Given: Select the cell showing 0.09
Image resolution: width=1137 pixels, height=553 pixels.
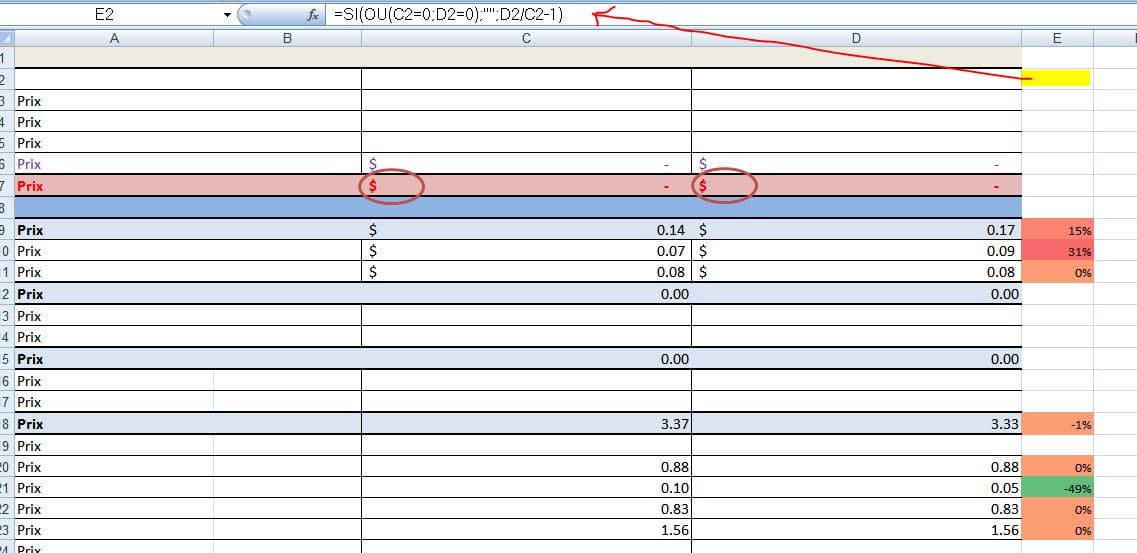Looking at the screenshot, I should pyautogui.click(x=856, y=251).
